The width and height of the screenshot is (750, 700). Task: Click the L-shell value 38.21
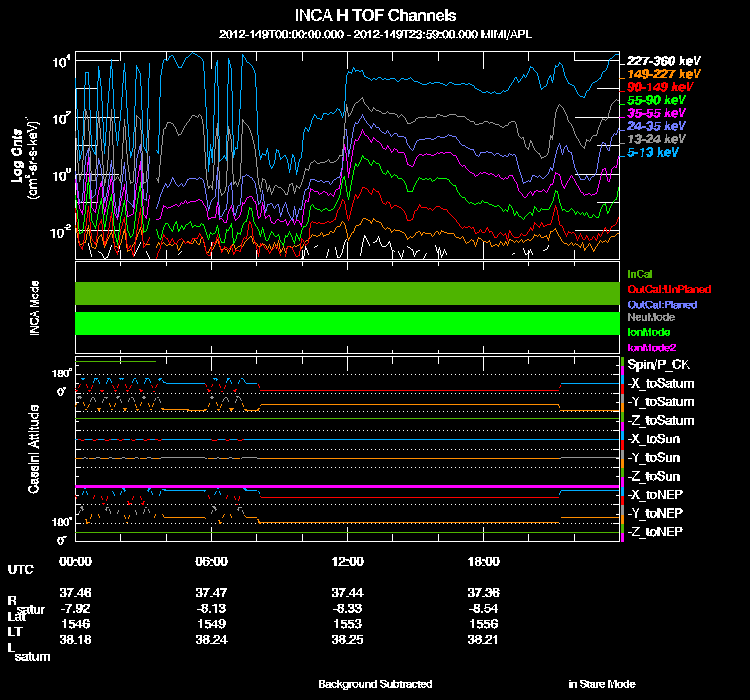(484, 640)
